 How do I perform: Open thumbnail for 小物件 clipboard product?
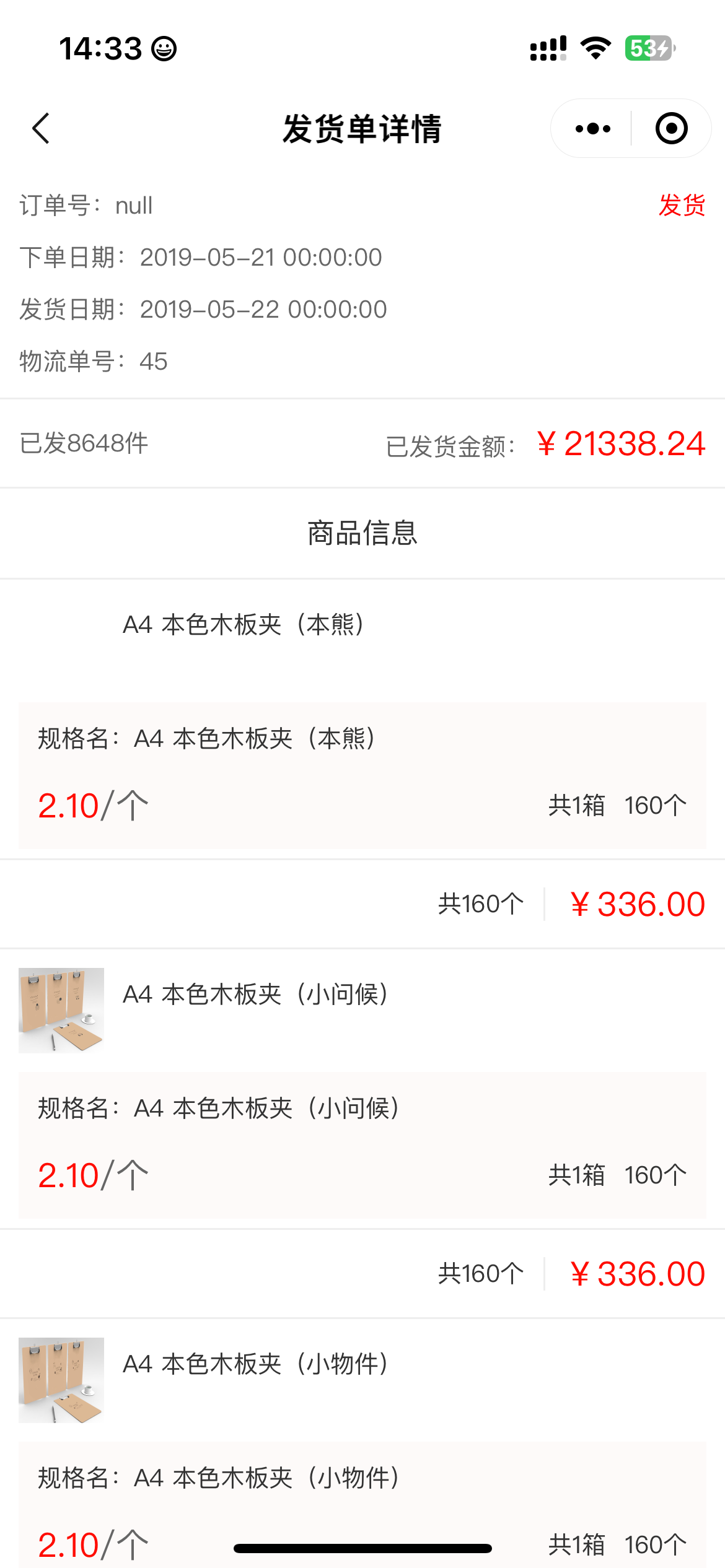click(61, 1380)
